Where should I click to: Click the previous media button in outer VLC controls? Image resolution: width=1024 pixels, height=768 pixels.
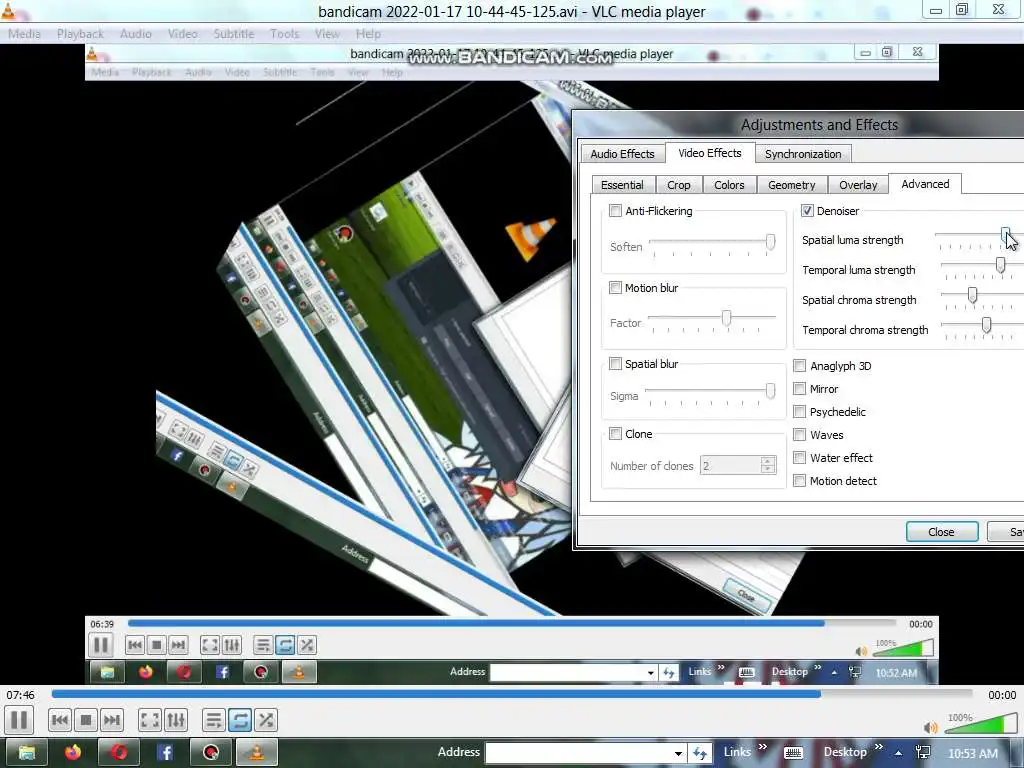(x=59, y=720)
